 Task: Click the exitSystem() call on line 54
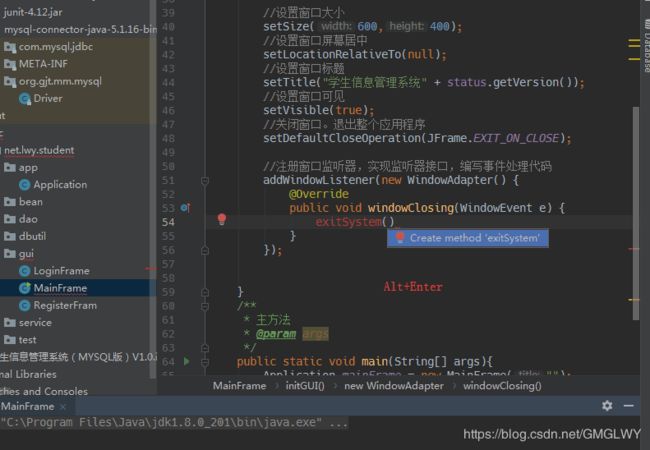click(355, 222)
